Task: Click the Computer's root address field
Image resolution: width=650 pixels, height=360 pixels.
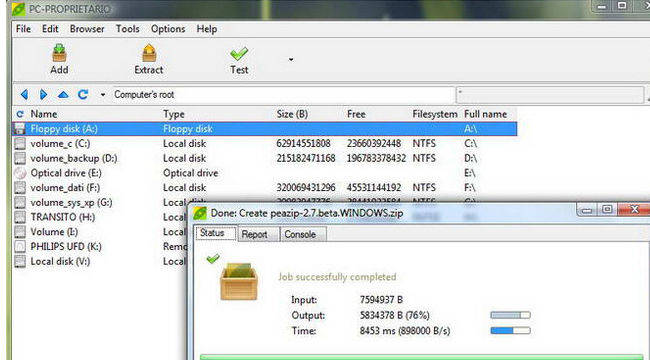Action: click(x=284, y=95)
